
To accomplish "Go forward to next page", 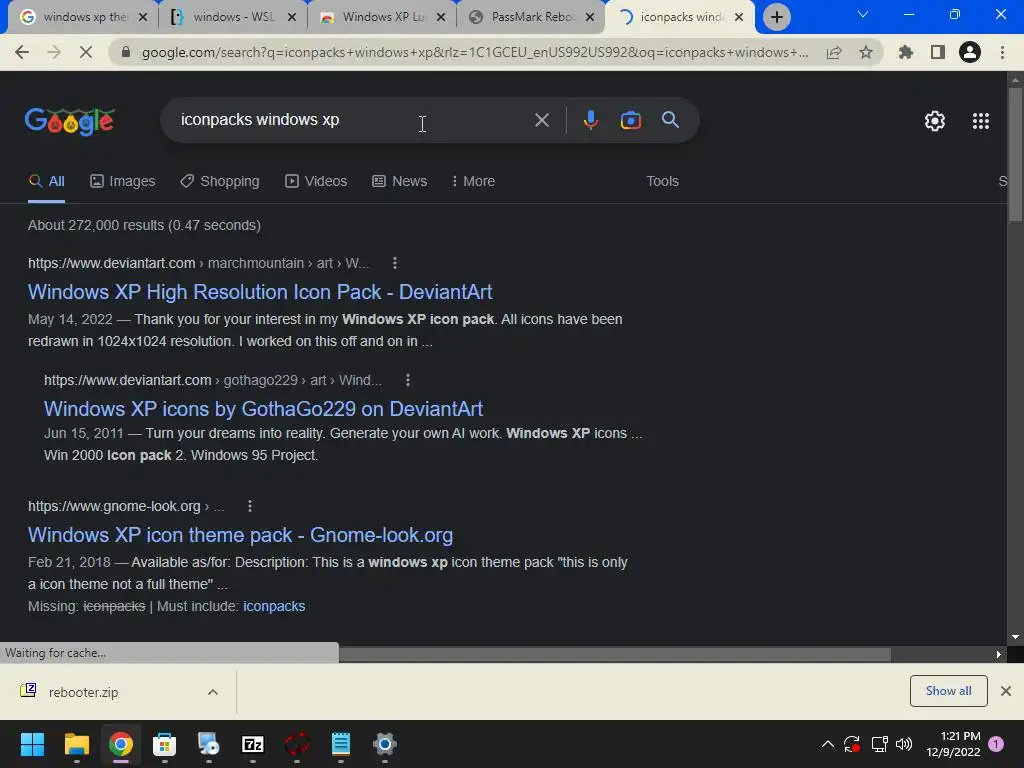I will click(54, 52).
